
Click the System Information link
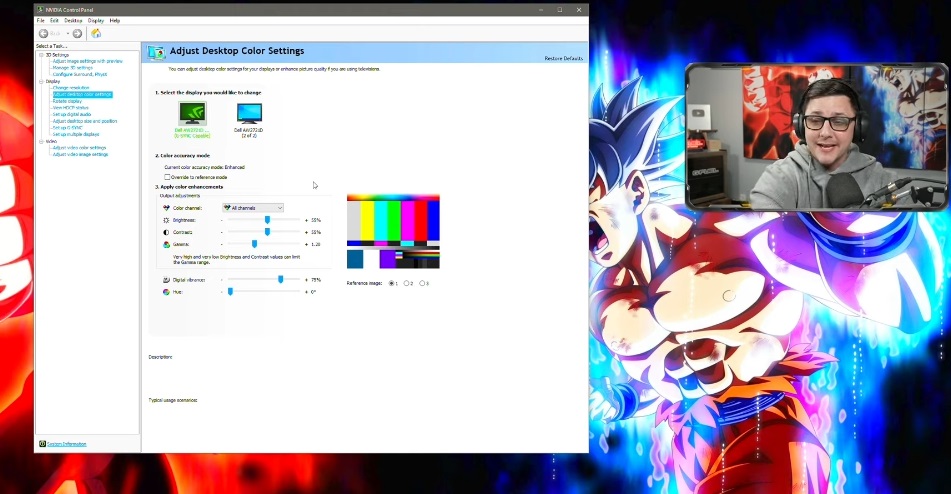[x=67, y=444]
